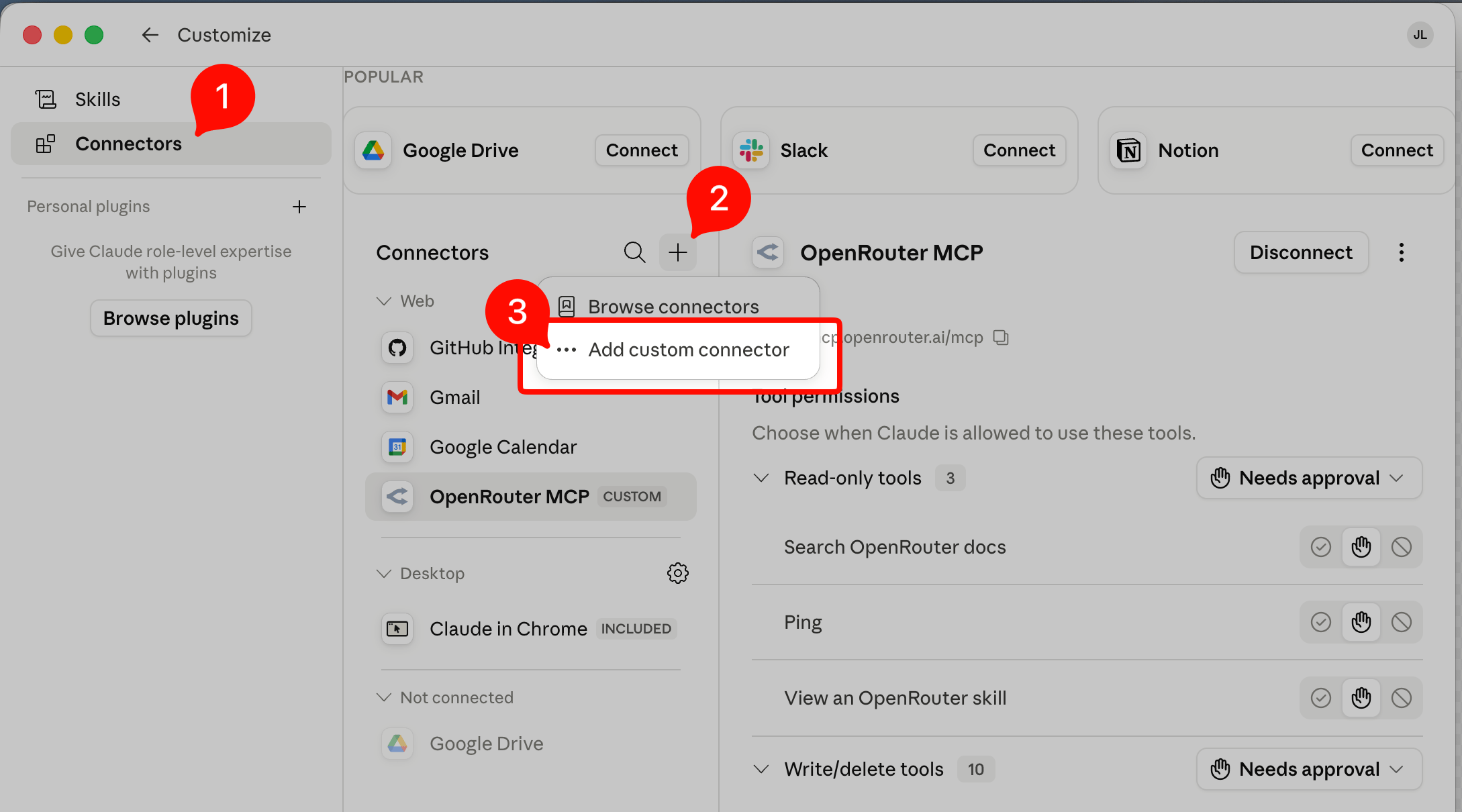Go back using the arrow beside Customize

coord(150,35)
